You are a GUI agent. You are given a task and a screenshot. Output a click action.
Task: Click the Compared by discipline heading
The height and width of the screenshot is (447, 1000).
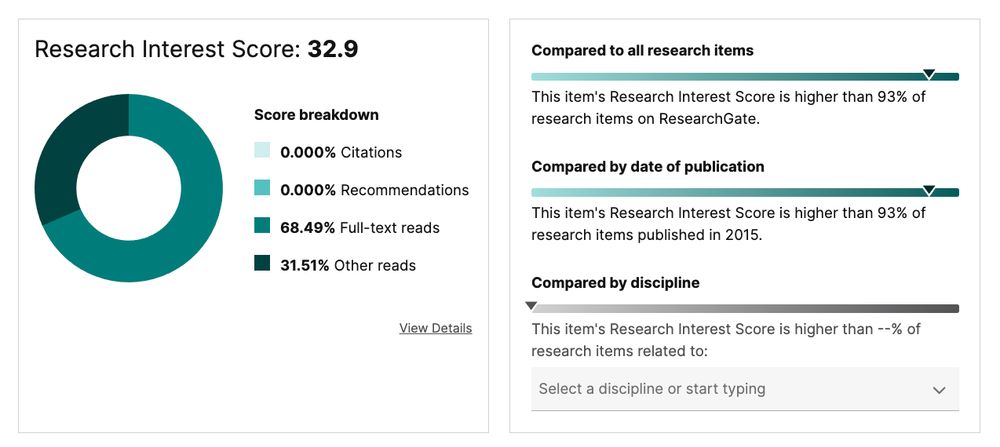pos(615,283)
